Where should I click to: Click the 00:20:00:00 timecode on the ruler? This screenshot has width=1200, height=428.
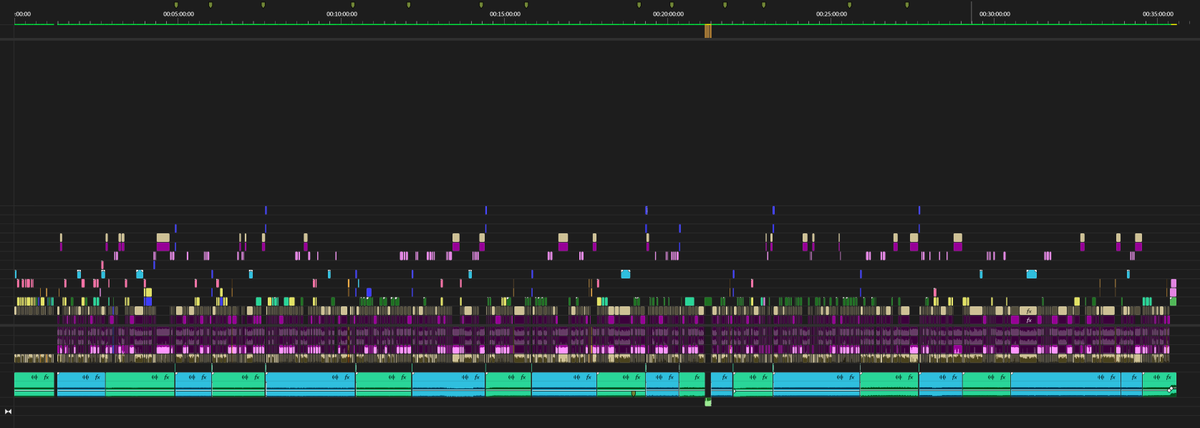[x=668, y=14]
